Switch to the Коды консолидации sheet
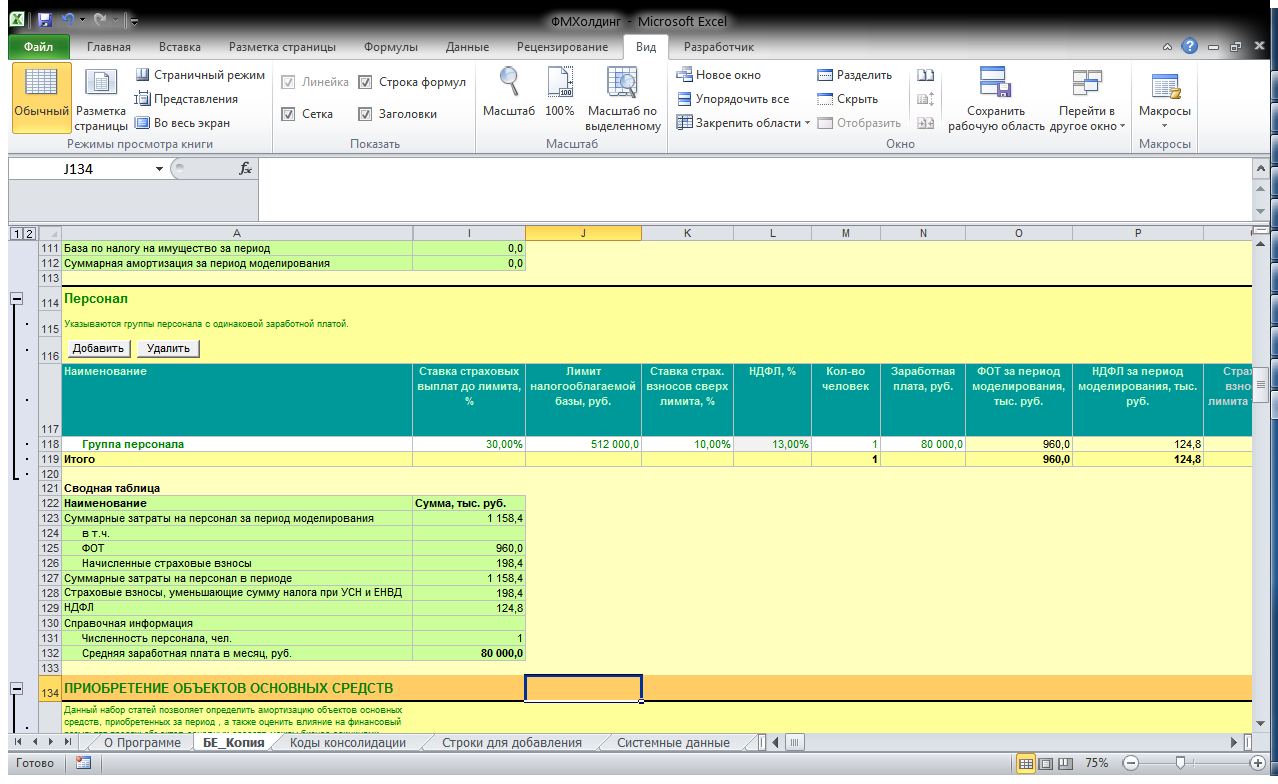1278x784 pixels. [347, 743]
